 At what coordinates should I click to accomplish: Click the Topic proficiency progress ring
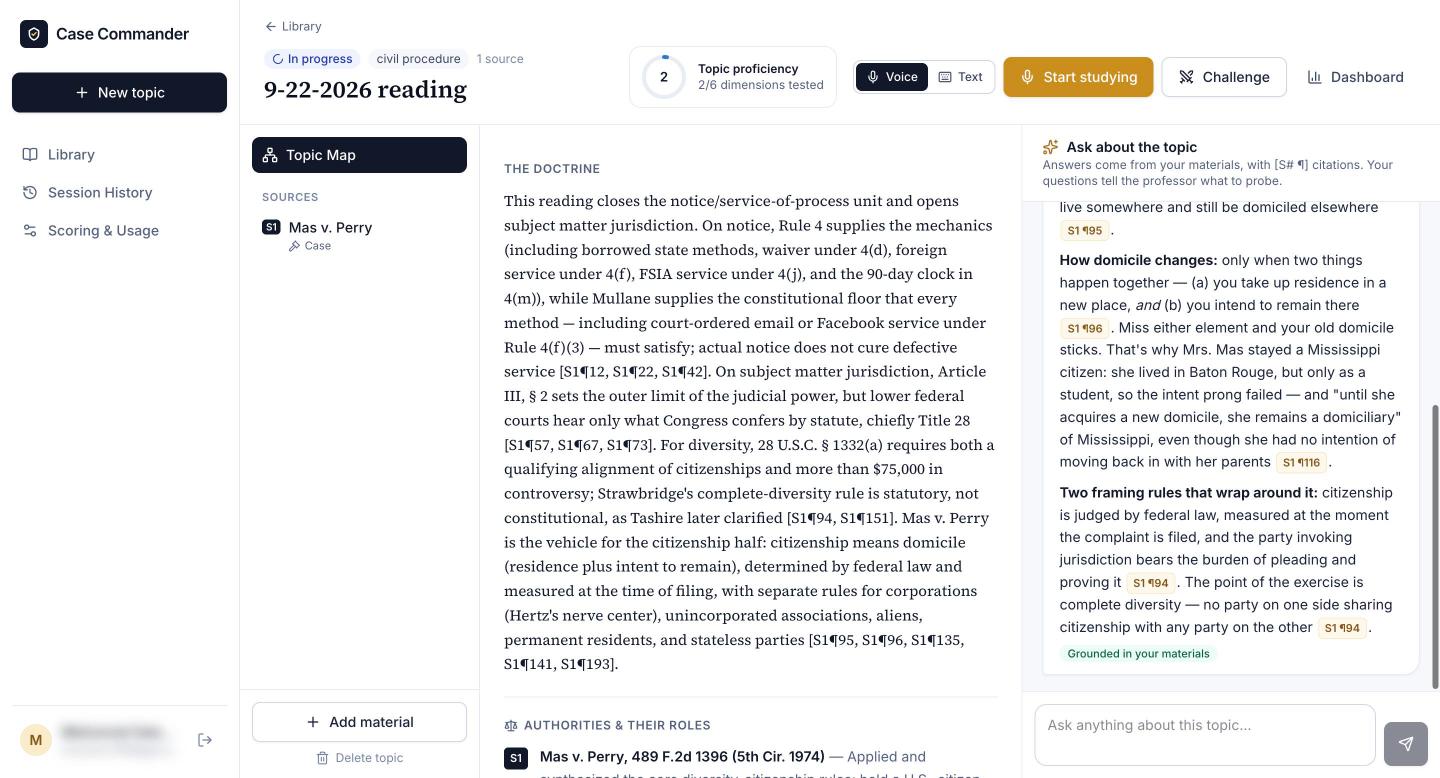664,77
